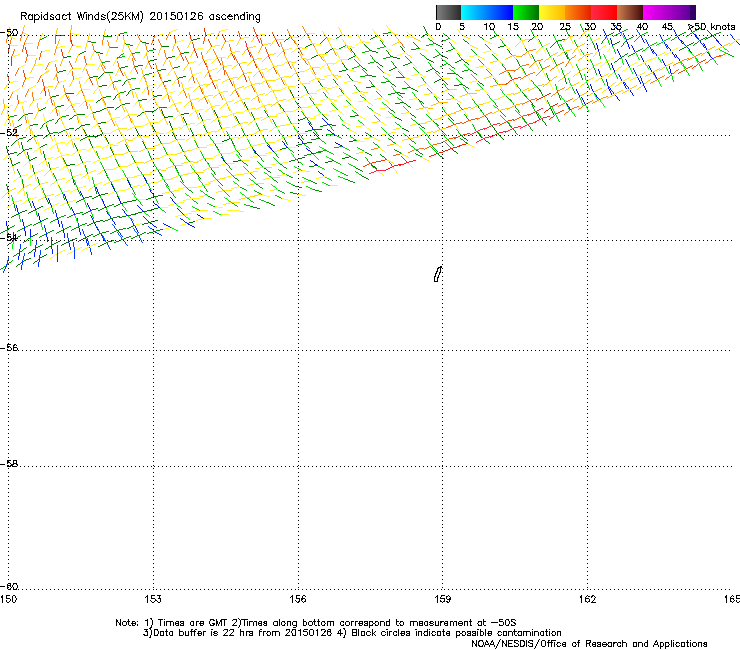Click the '-56' latitude axis label

coord(9,348)
